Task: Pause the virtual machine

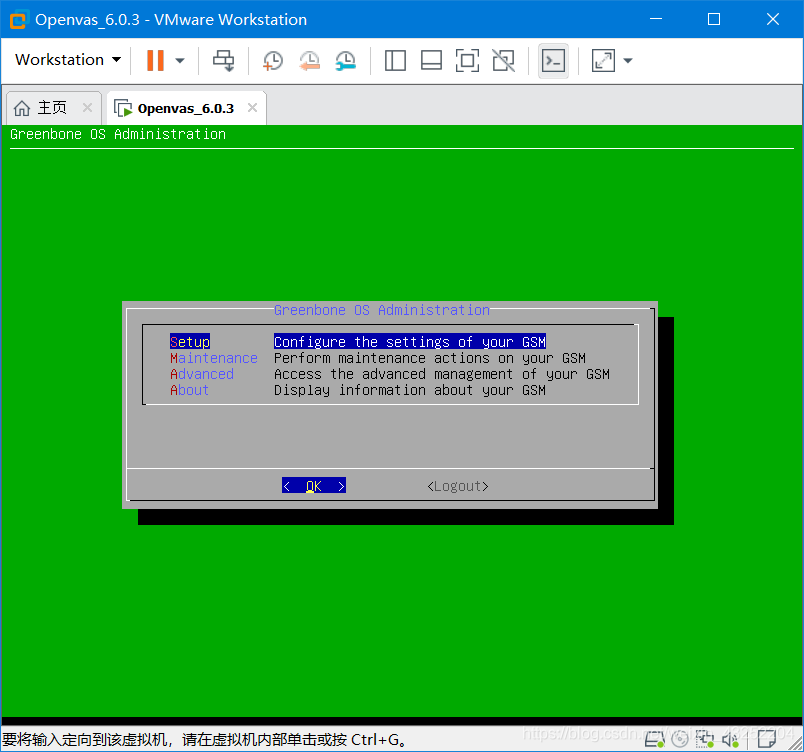Action: tap(155, 60)
